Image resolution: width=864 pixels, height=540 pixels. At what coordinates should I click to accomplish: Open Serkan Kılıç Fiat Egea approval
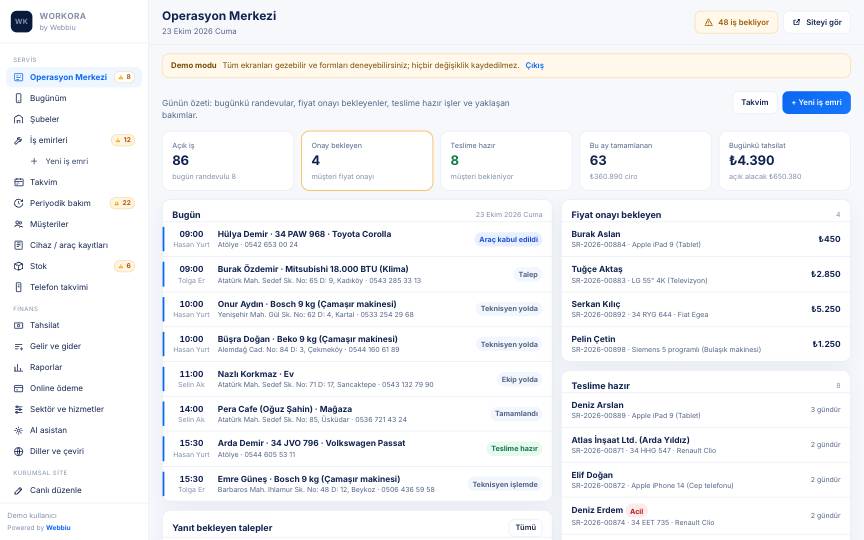tap(706, 309)
